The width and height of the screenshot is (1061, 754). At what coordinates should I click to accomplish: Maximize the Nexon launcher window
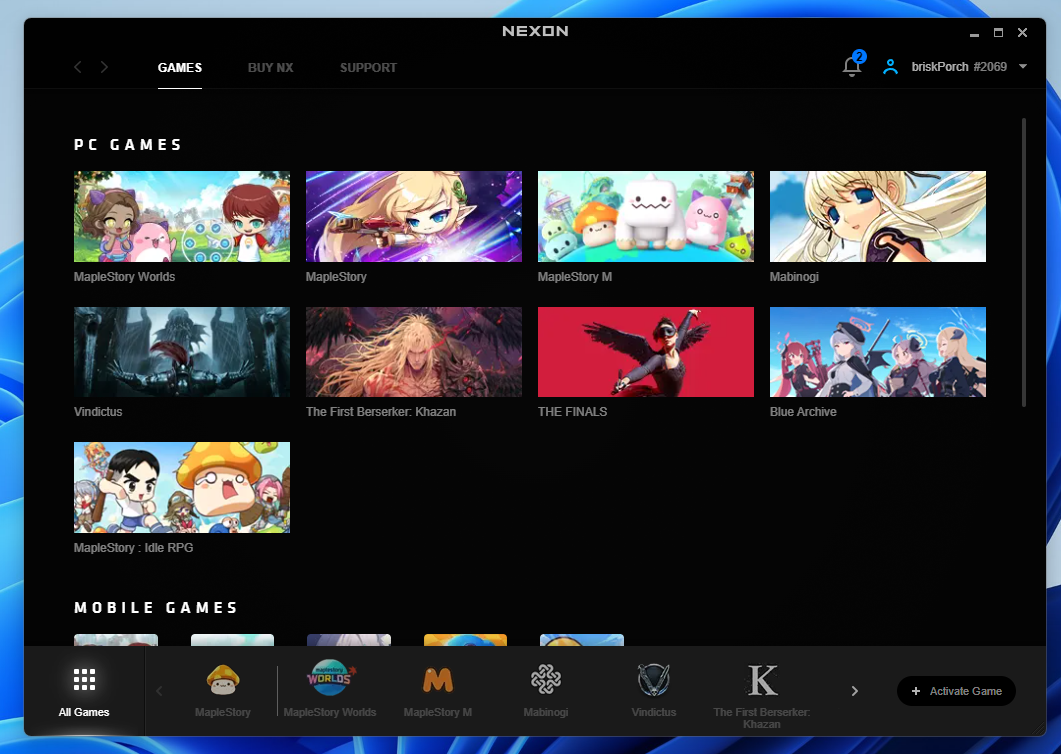point(998,32)
